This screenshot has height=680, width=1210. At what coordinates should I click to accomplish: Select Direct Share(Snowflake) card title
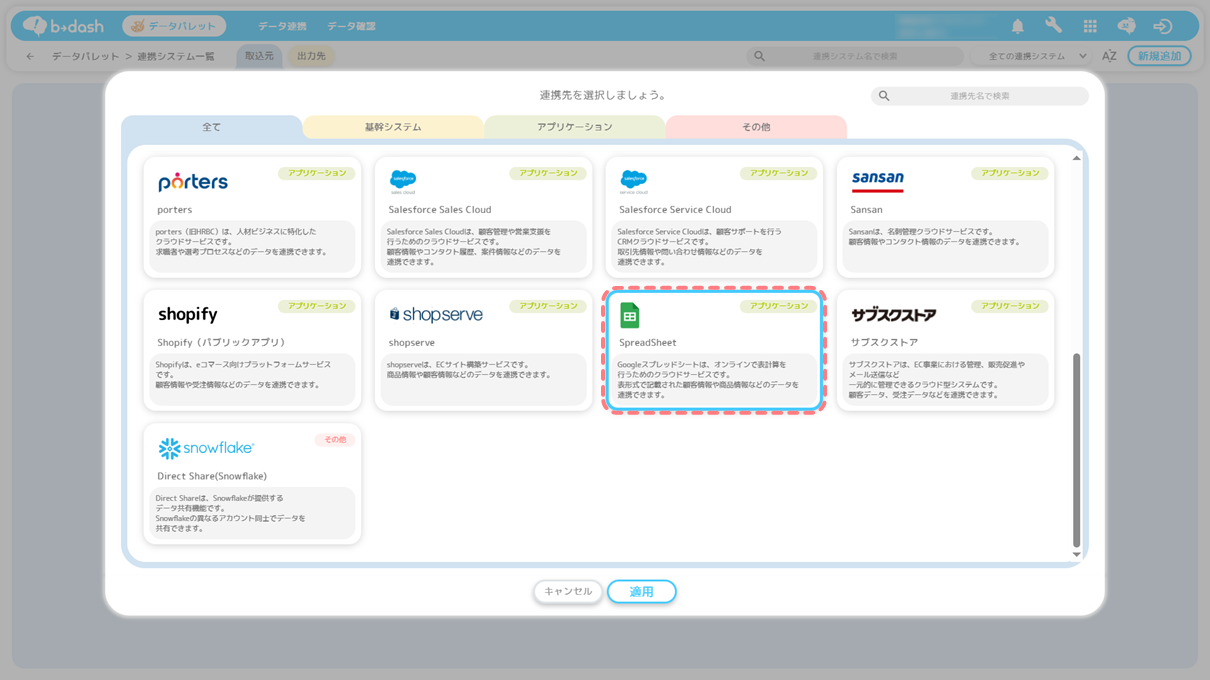(212, 476)
